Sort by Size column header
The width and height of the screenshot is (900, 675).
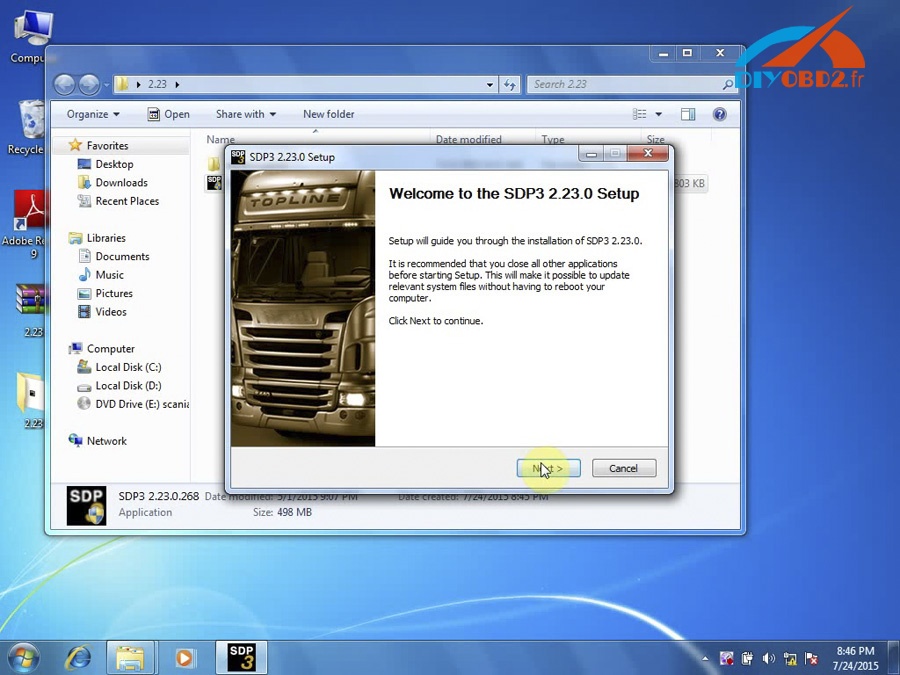655,139
